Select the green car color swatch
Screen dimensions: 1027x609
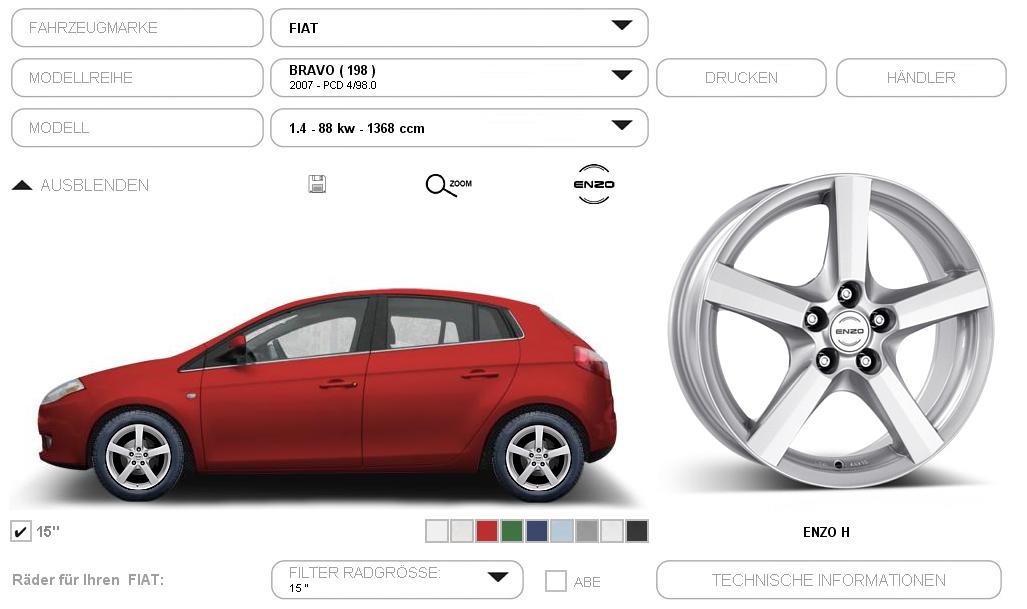click(x=512, y=531)
